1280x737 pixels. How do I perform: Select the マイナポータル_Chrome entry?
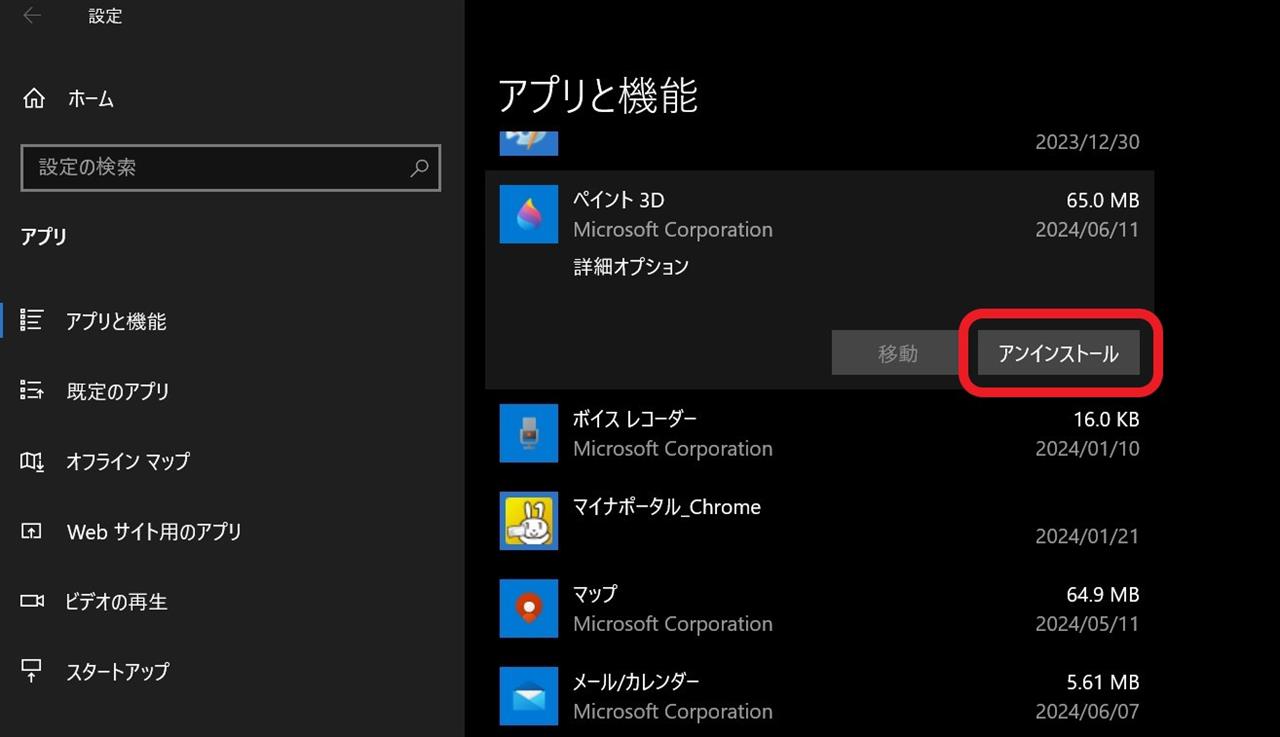tap(820, 521)
